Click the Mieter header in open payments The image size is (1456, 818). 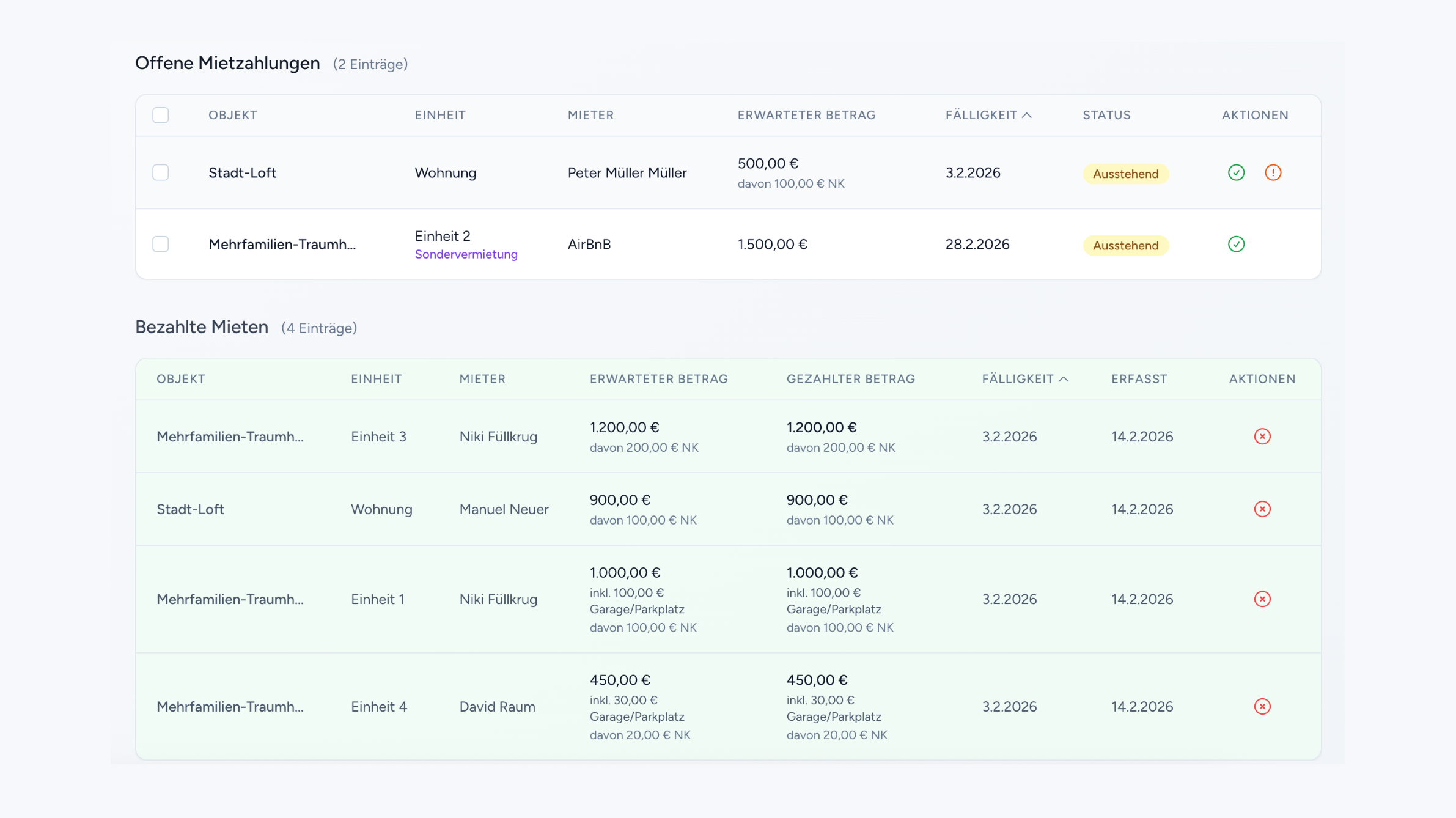click(590, 115)
